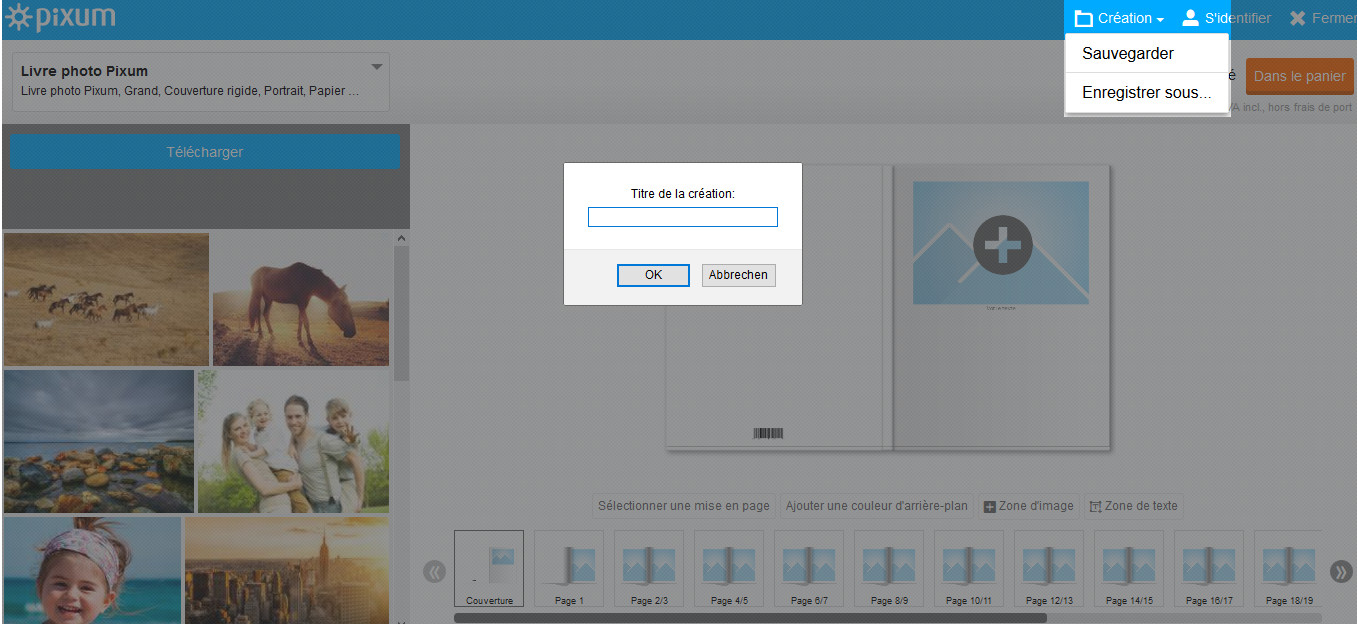Click the Titre de la création field
Viewport: 1357px width, 624px height.
click(682, 217)
